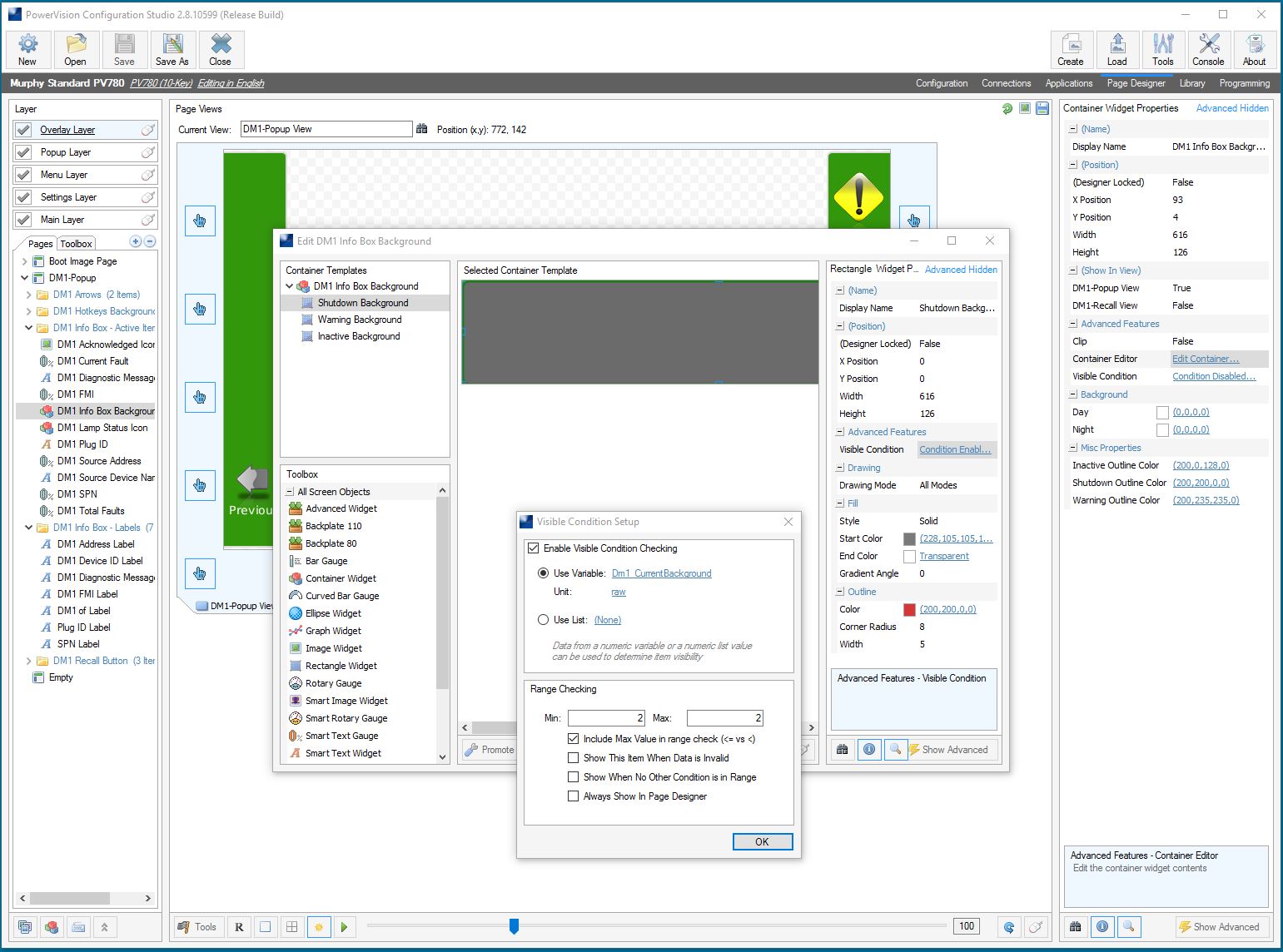1283x952 pixels.
Task: Click the Save As toolbar icon
Action: tap(172, 50)
